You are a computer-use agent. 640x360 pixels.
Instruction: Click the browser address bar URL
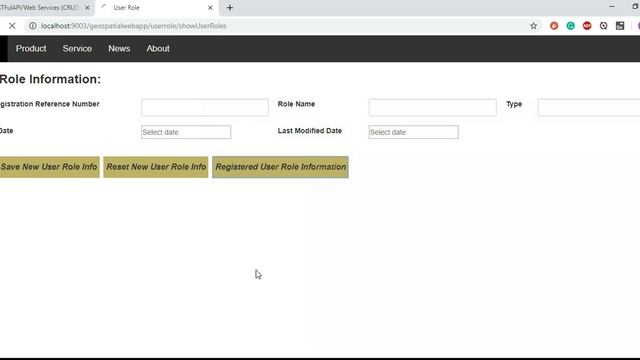133,26
